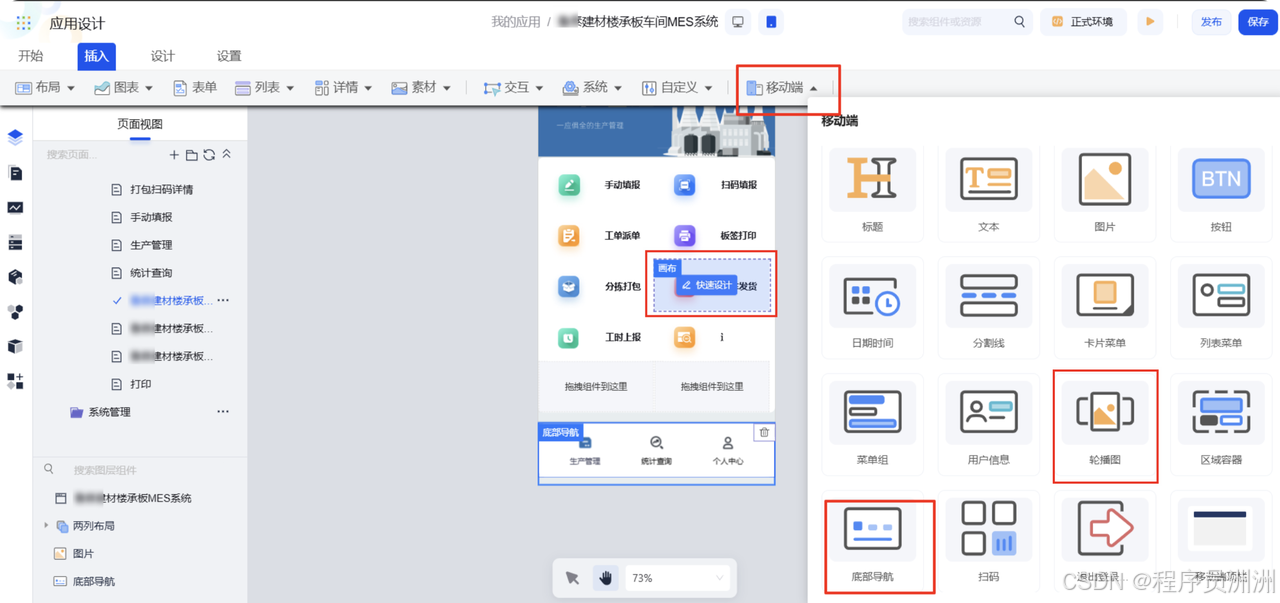Image resolution: width=1280 pixels, height=603 pixels.
Task: Open the 表单 toolbar item
Action: pyautogui.click(x=194, y=88)
